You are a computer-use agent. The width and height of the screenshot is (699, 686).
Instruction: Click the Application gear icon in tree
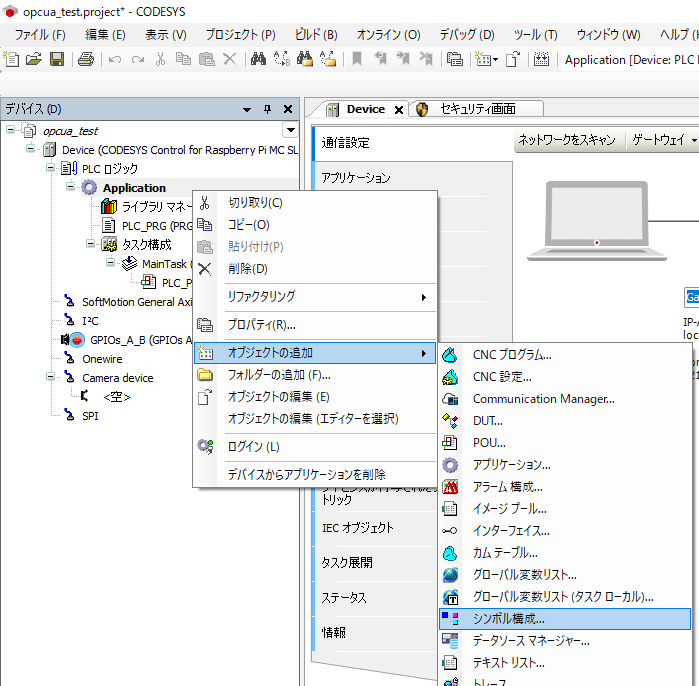click(89, 188)
